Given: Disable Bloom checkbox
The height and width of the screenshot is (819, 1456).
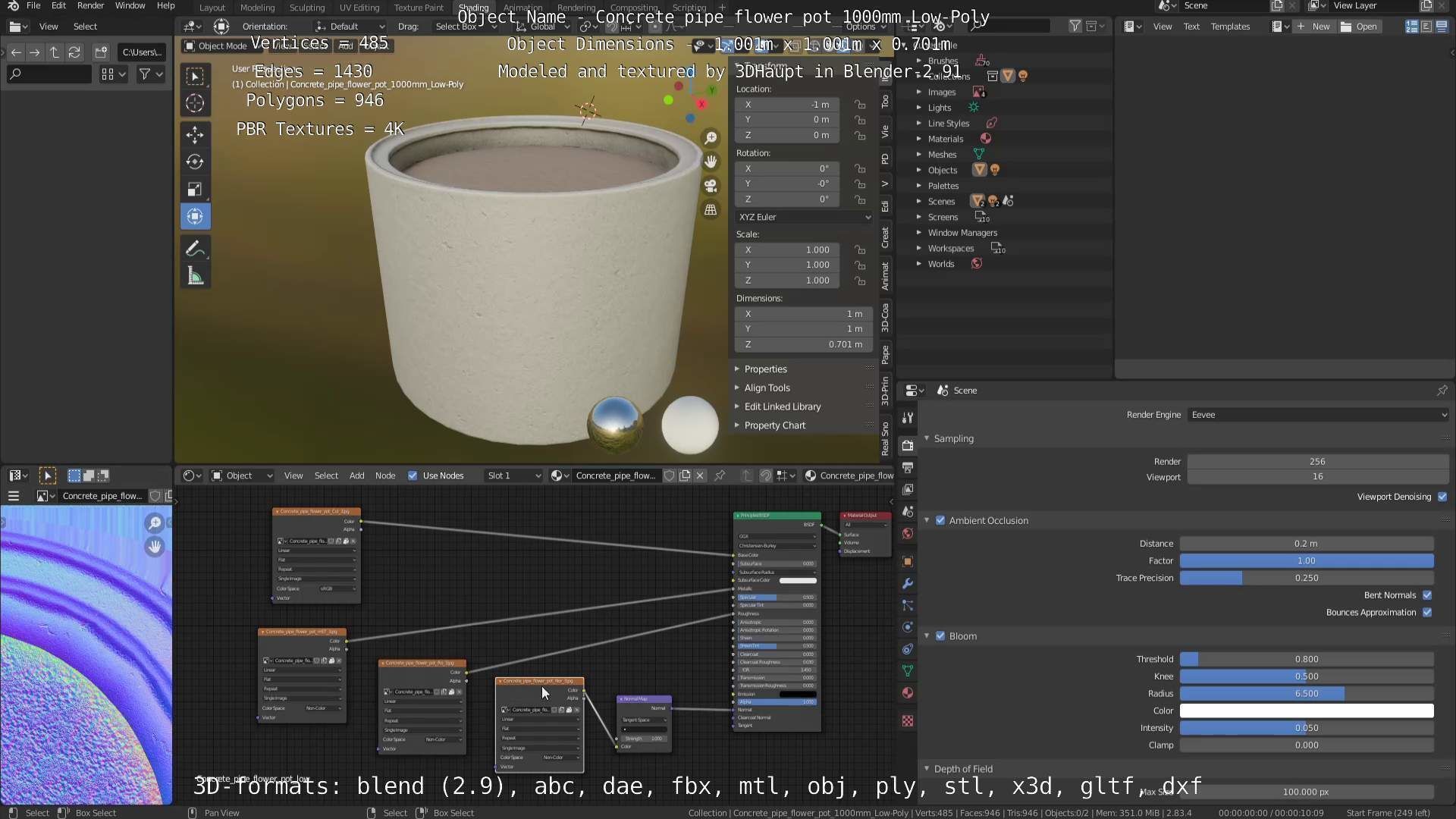Looking at the screenshot, I should [x=940, y=636].
